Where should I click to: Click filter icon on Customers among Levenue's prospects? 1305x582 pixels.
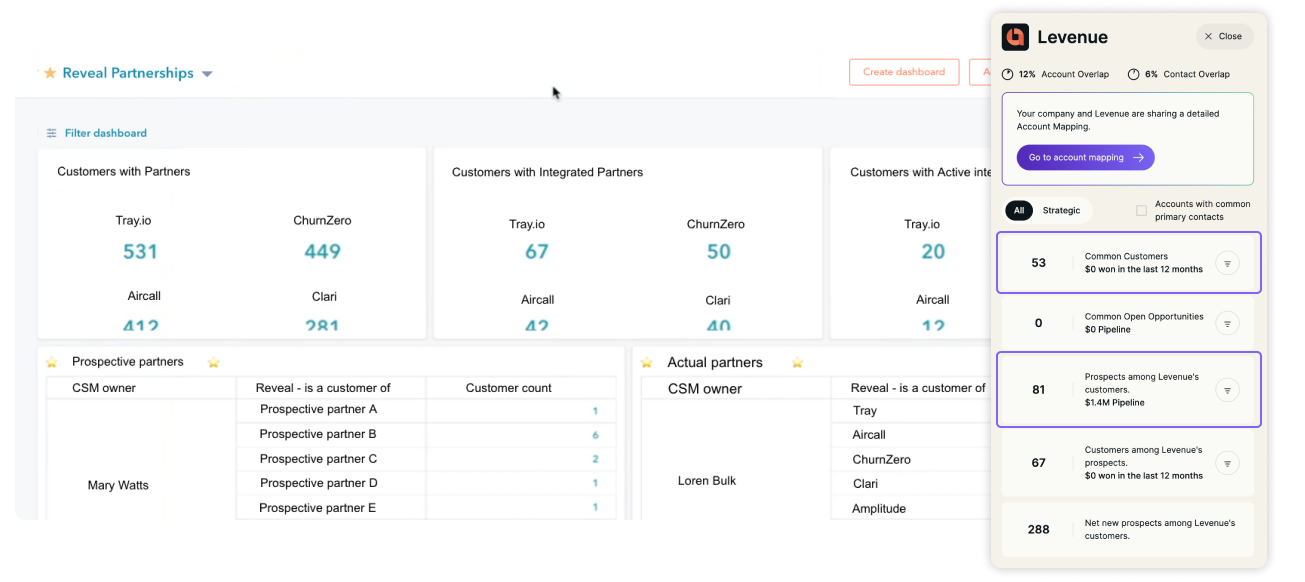(x=1227, y=463)
